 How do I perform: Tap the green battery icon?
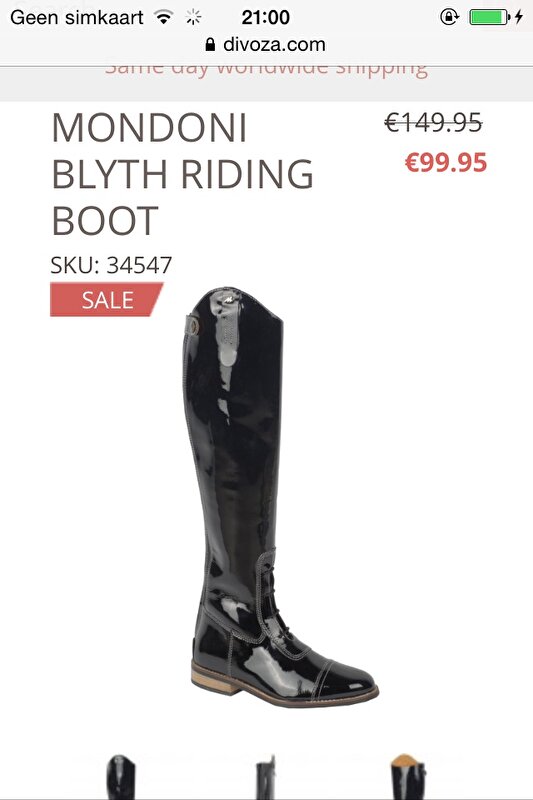pos(489,17)
